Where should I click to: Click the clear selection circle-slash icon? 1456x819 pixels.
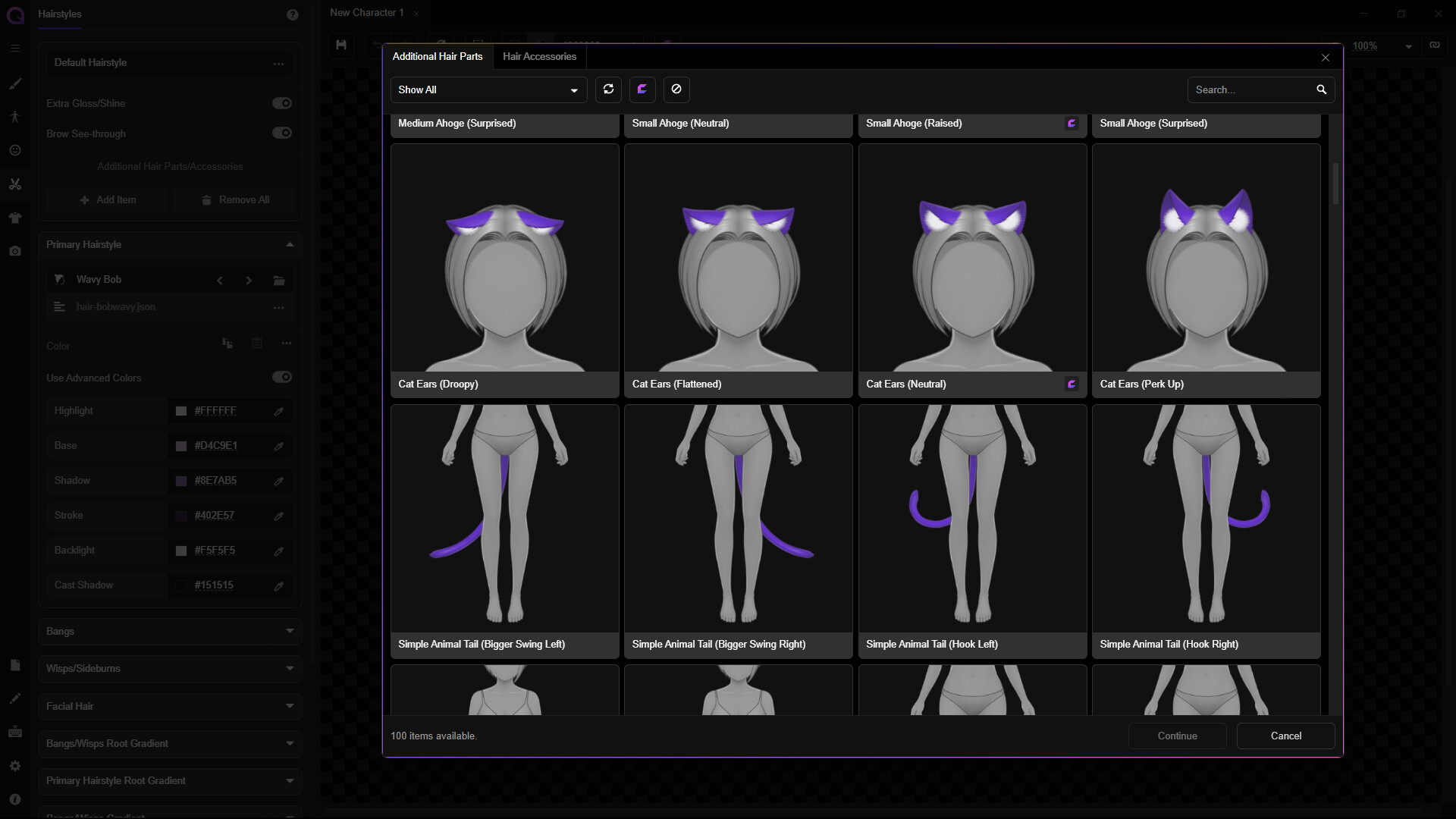pyautogui.click(x=676, y=89)
